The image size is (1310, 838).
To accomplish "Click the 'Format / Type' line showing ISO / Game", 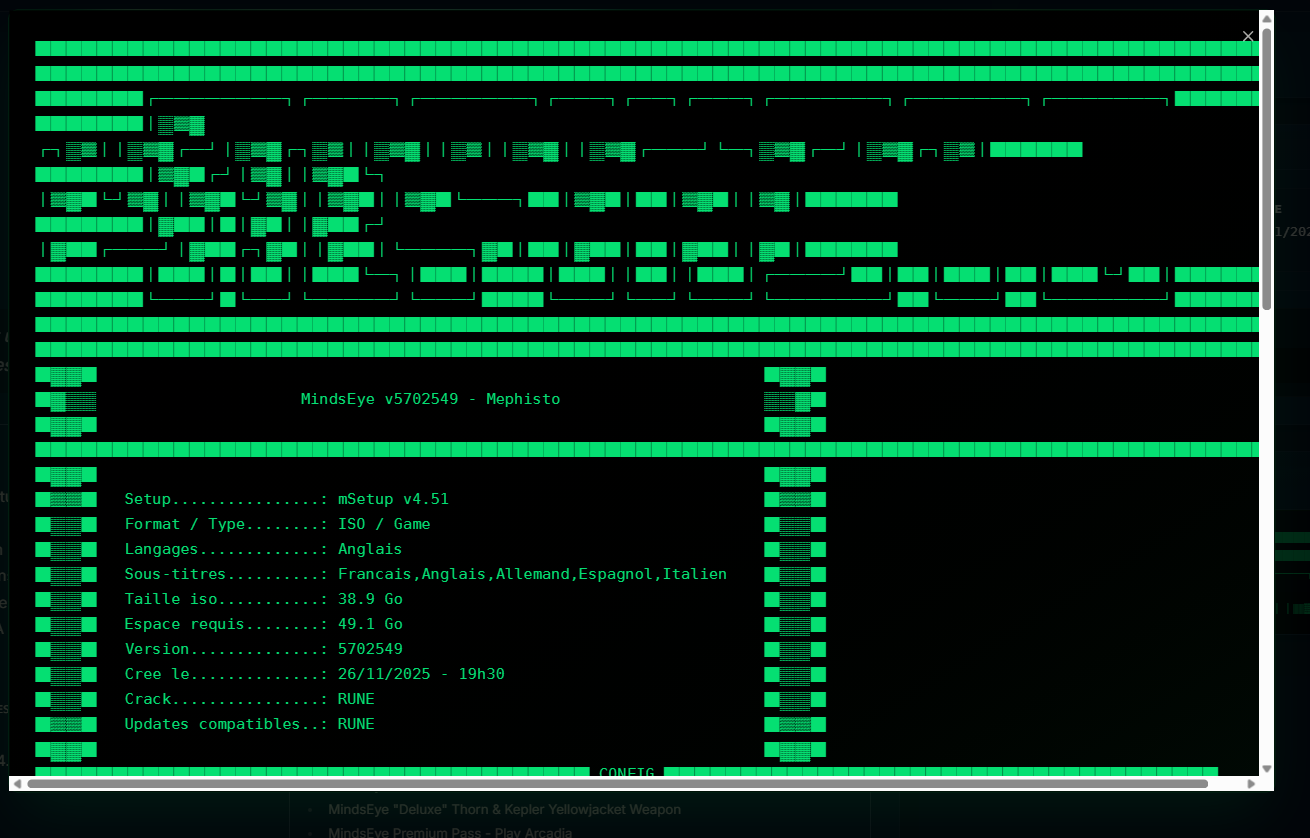I will [x=278, y=524].
